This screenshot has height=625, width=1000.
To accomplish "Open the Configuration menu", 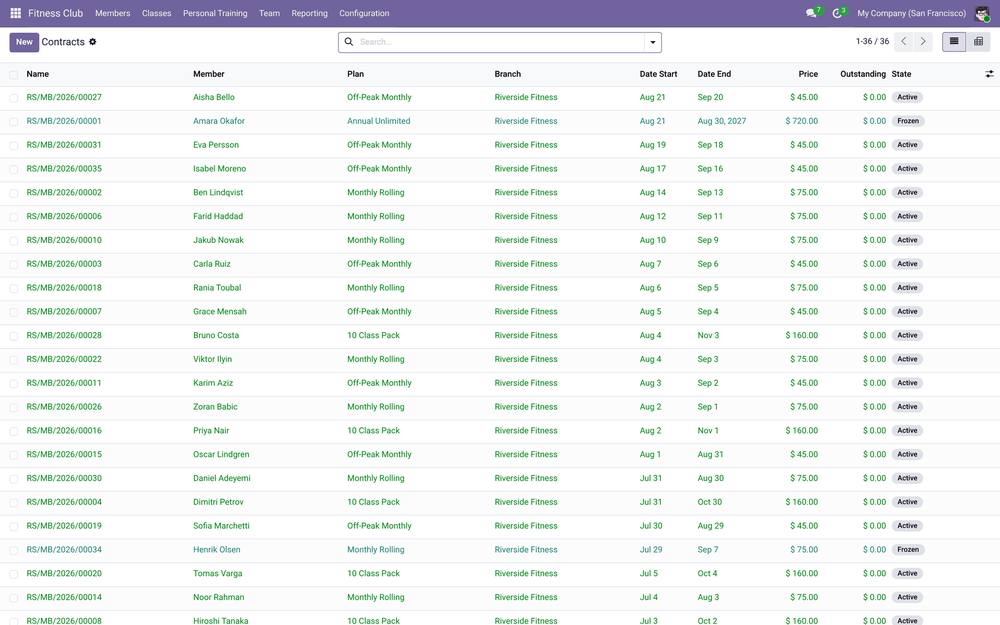I will (364, 13).
